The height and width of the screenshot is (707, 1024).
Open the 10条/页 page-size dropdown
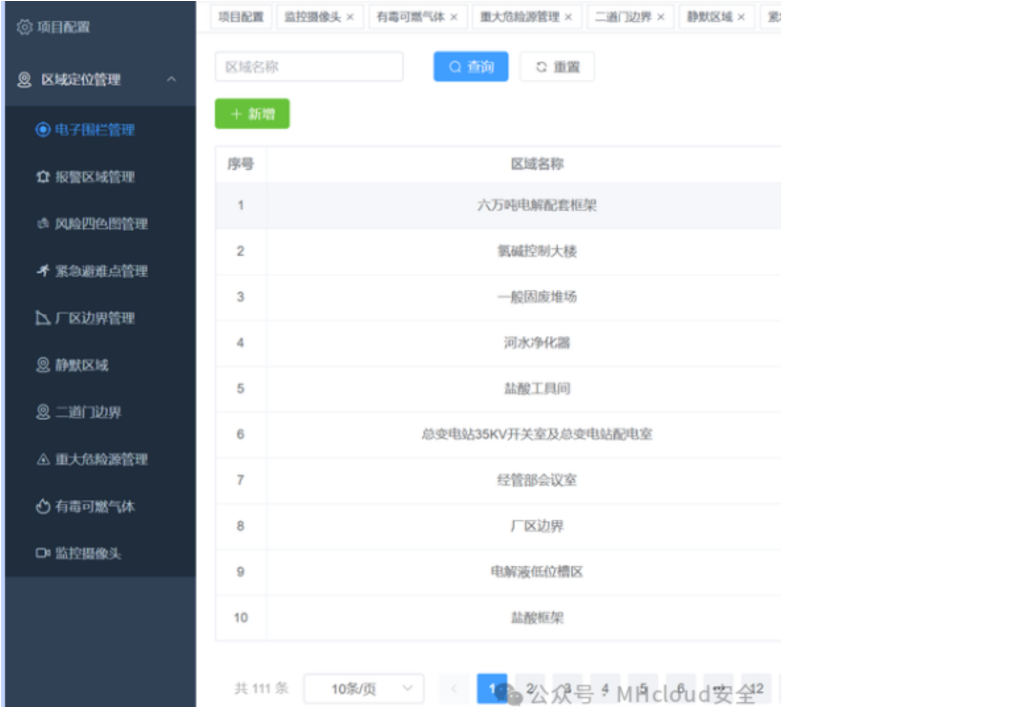coord(363,689)
